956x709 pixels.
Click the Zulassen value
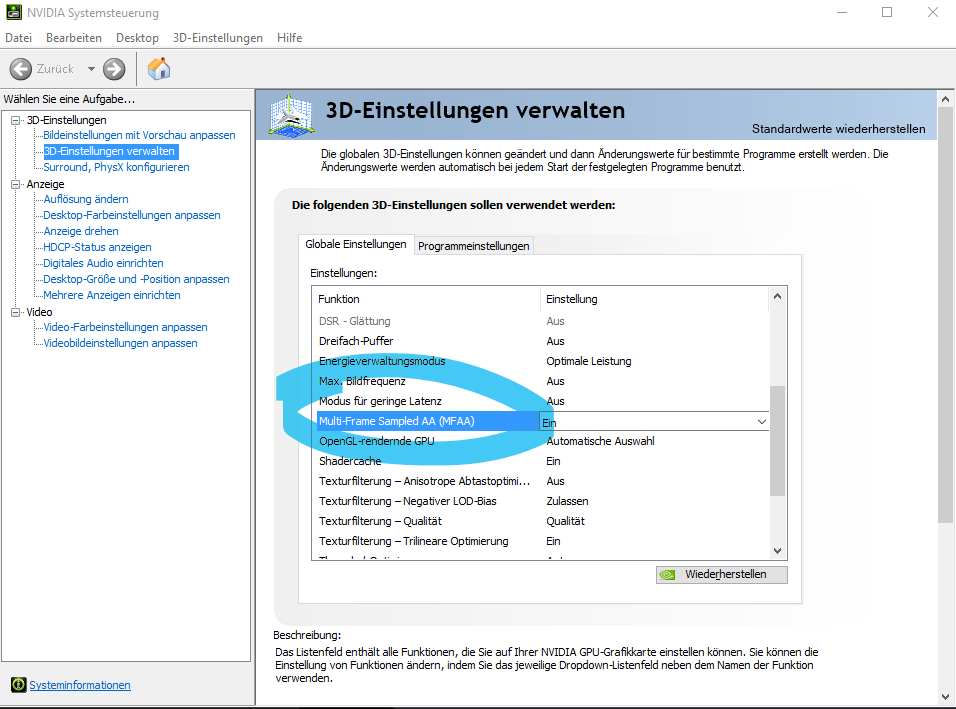point(568,501)
